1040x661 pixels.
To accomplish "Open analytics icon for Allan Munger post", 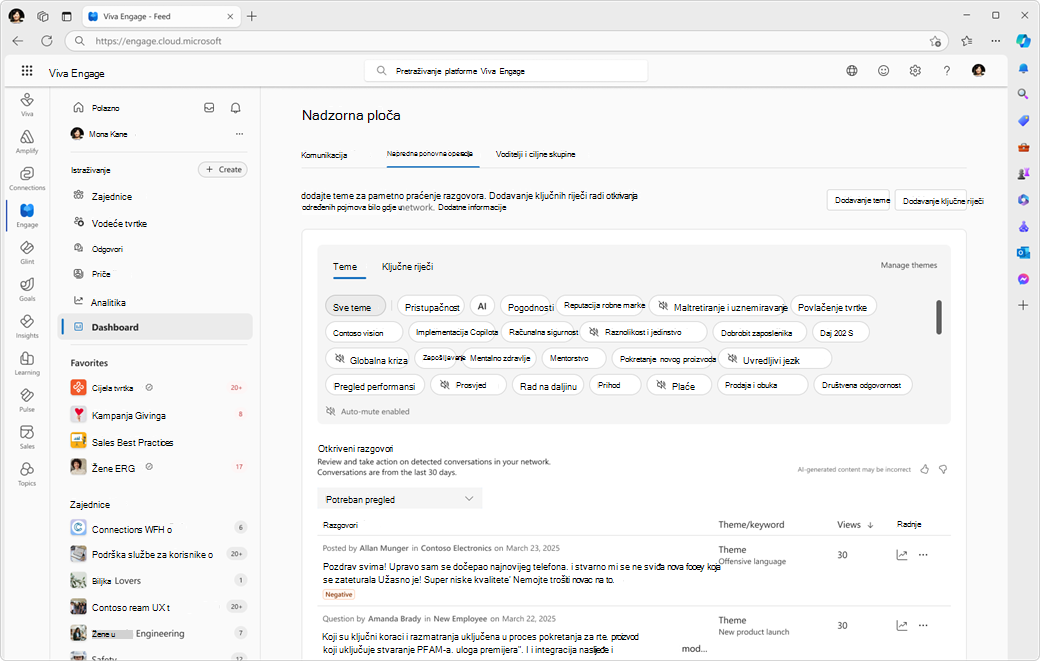I will pyautogui.click(x=901, y=555).
